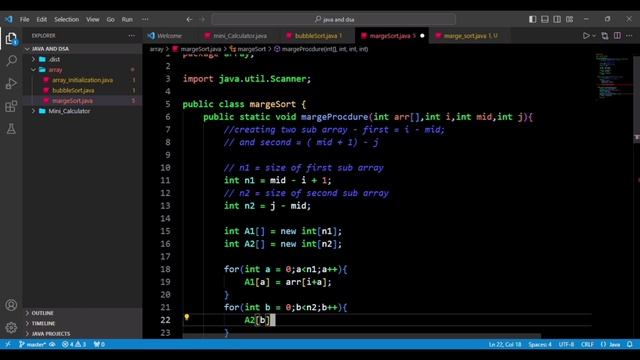Image resolution: width=640 pixels, height=360 pixels.
Task: Open errors and warnings count in status bar
Action: (x=74, y=344)
